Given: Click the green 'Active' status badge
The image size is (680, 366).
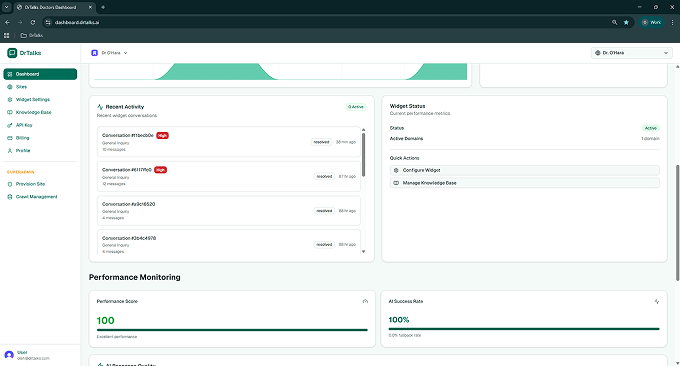Looking at the screenshot, I should tap(651, 128).
